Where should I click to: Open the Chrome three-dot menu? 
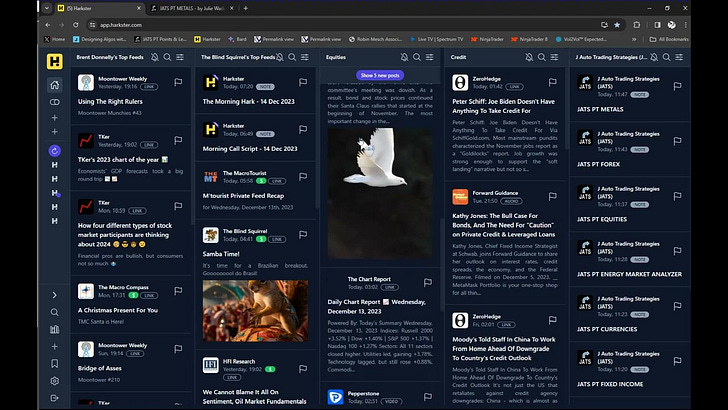(685, 25)
